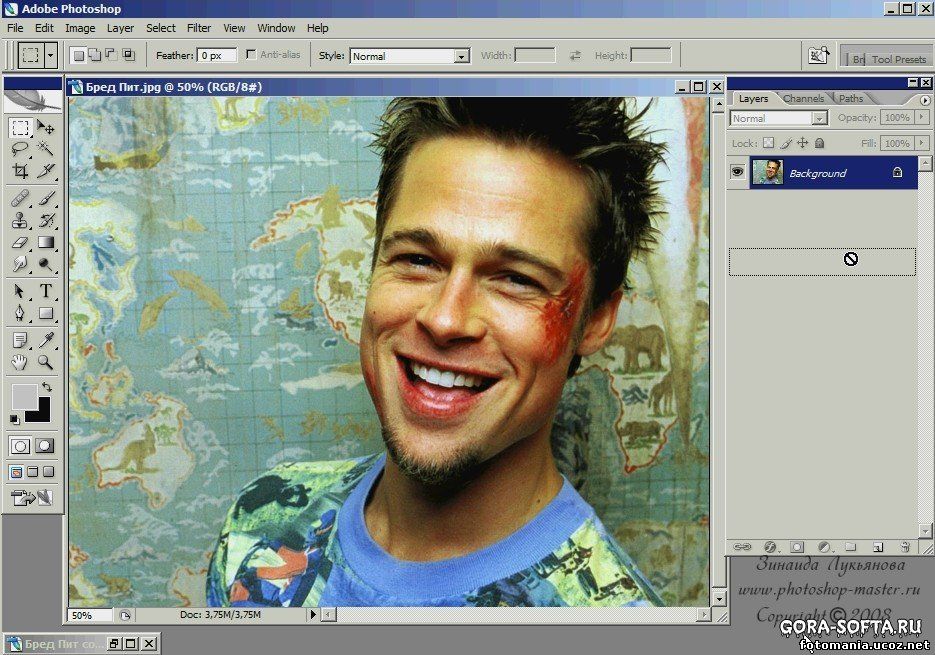The height and width of the screenshot is (655, 935).
Task: Enable the Anti-alias checkbox
Action: pyautogui.click(x=251, y=55)
